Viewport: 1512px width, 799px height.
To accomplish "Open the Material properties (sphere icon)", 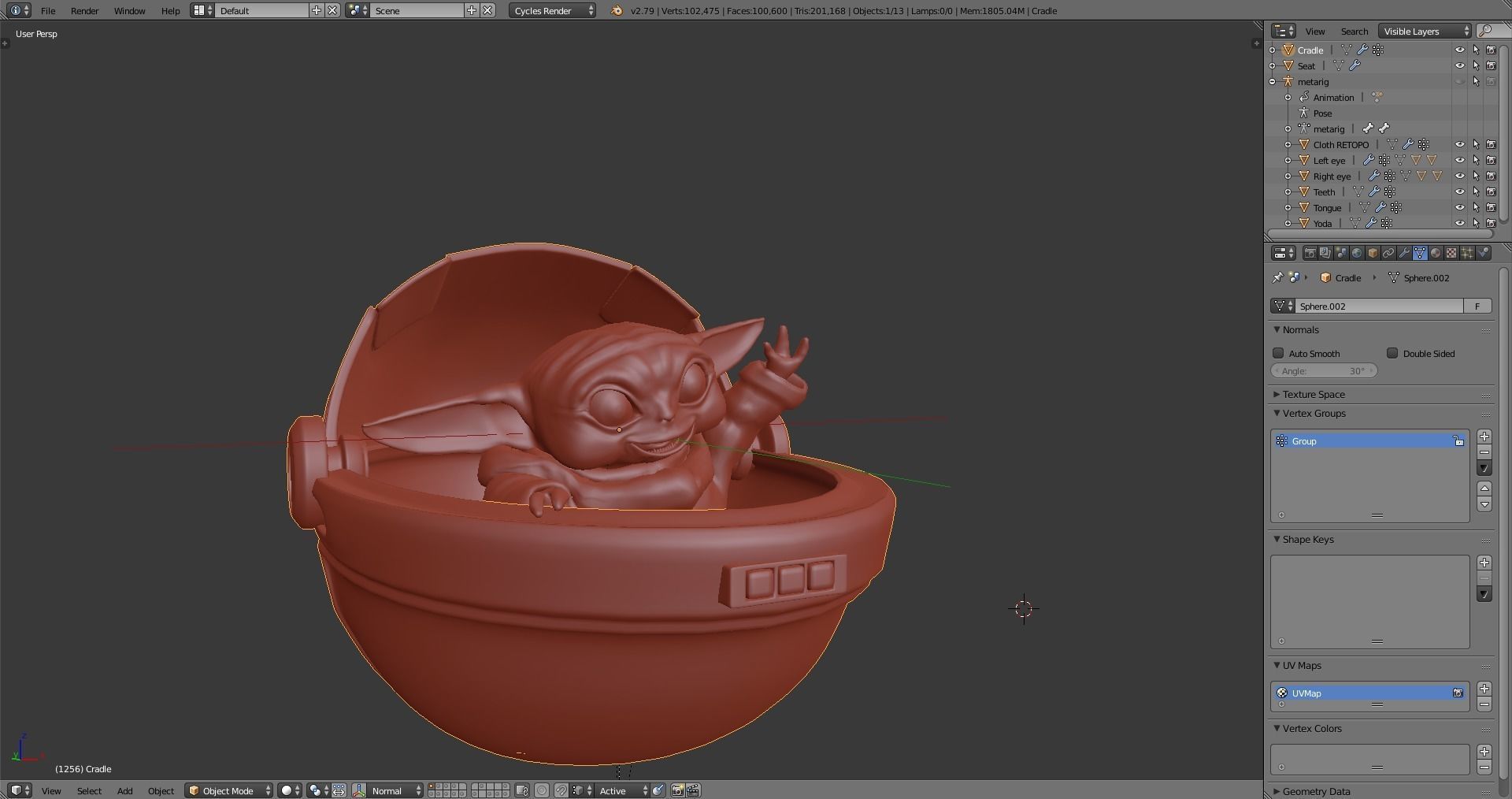I will coord(1435,253).
